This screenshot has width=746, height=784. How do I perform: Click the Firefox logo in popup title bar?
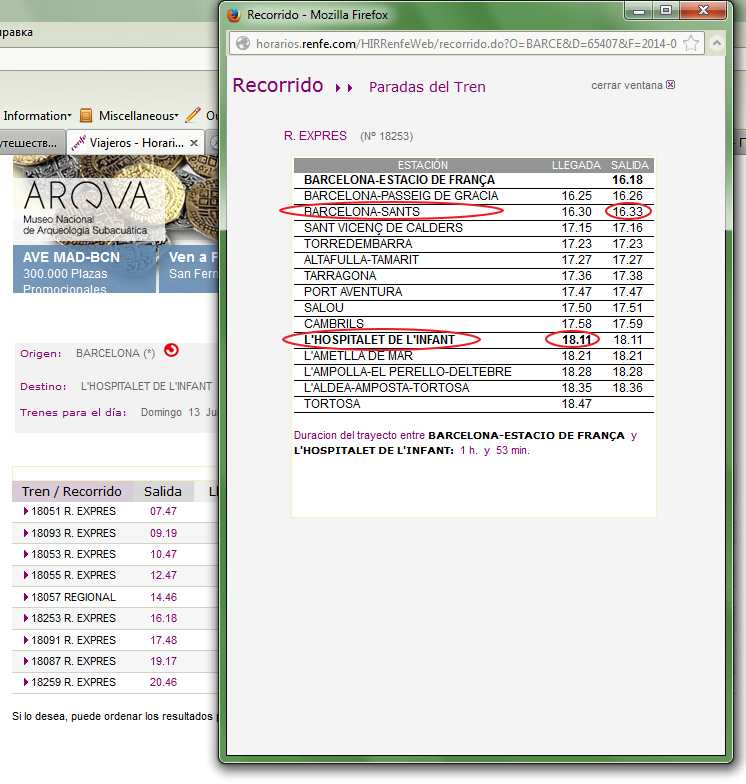point(234,14)
